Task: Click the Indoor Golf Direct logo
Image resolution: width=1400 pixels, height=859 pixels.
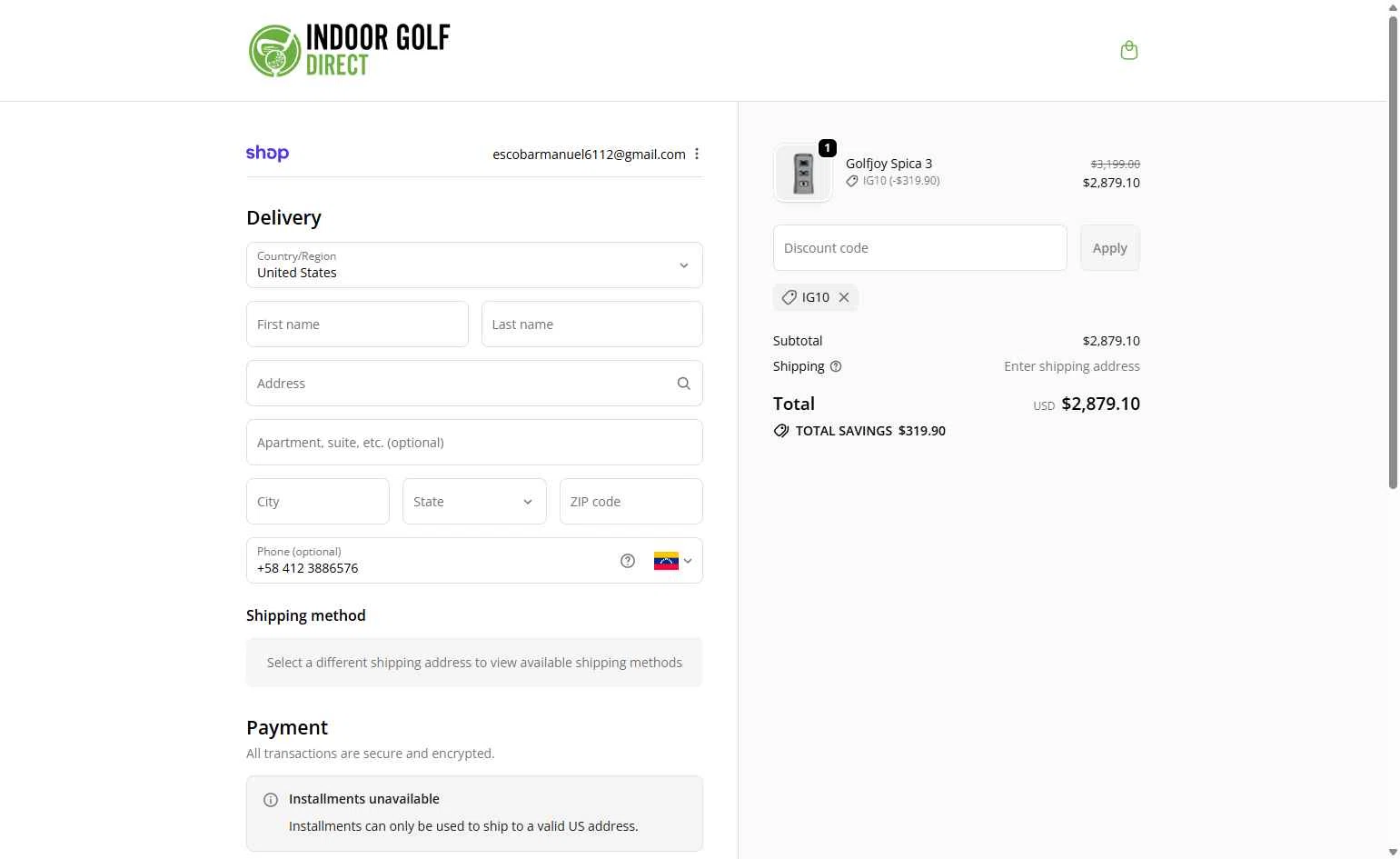Action: click(350, 50)
